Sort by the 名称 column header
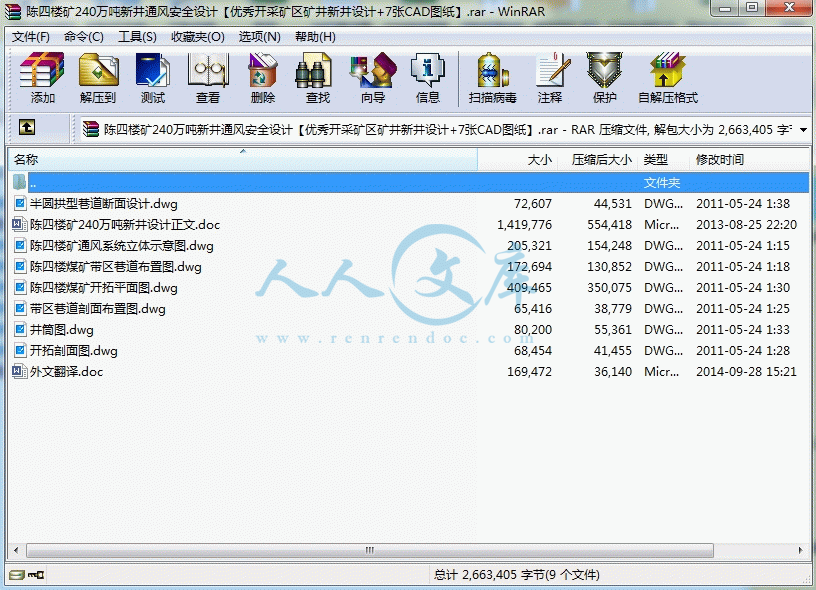Viewport: 816px width, 590px height. click(243, 159)
